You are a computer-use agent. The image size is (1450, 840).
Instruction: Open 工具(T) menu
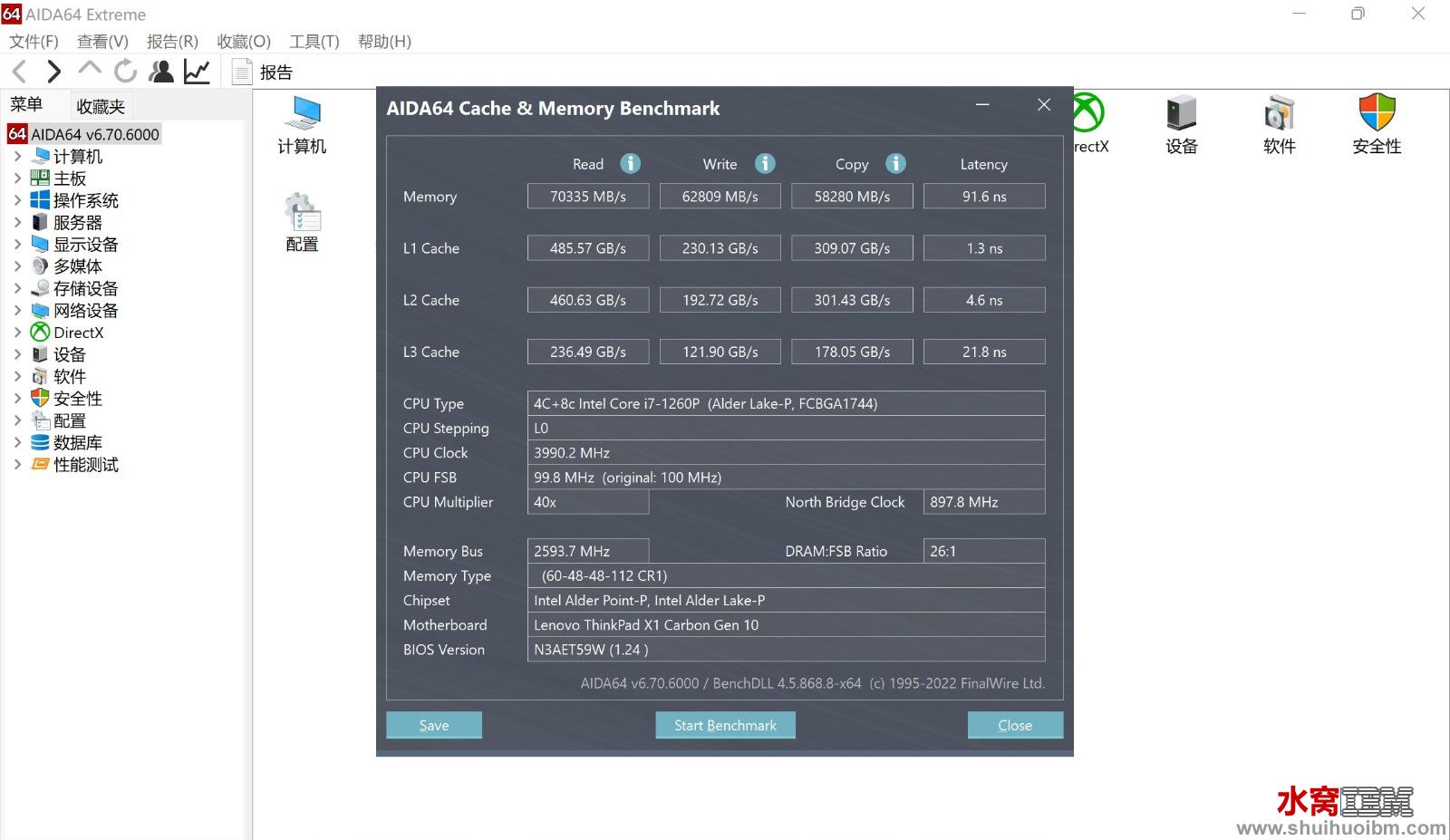[314, 42]
